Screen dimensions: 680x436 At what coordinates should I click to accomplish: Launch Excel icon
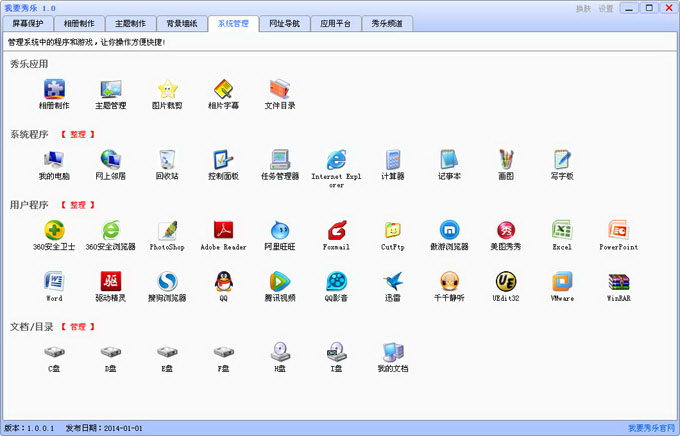562,230
